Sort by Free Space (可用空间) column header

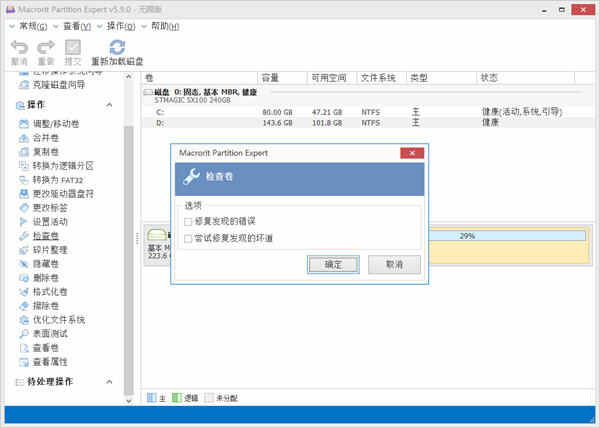[x=332, y=78]
